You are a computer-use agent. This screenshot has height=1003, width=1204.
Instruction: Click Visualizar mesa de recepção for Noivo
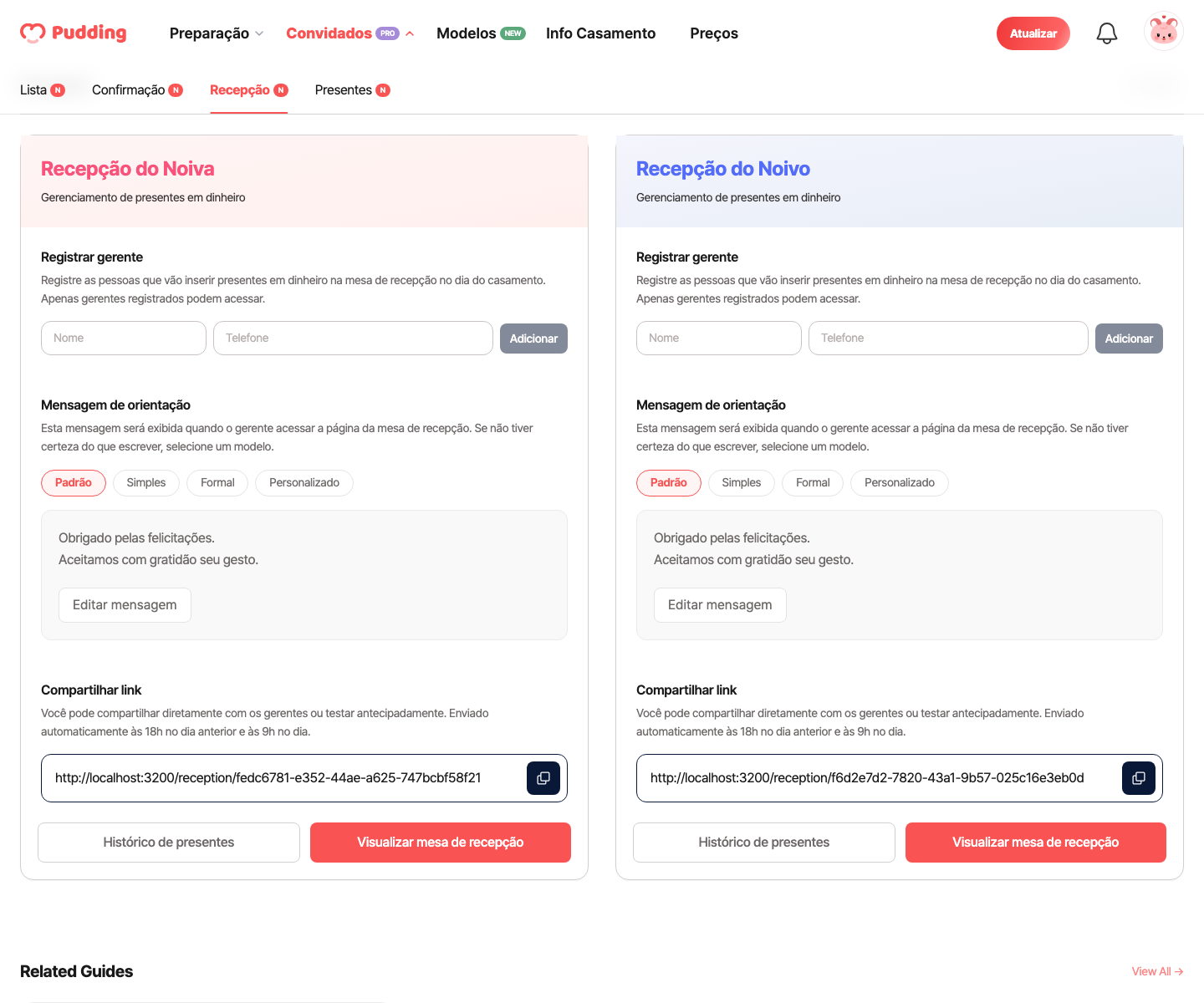(x=1036, y=843)
